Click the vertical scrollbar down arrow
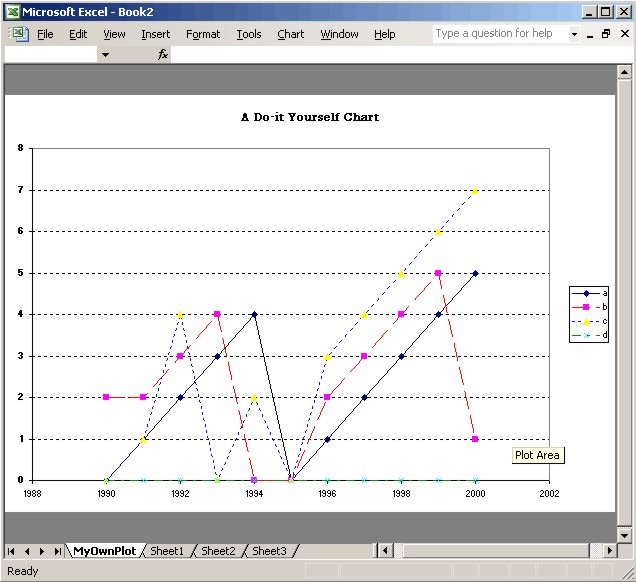636x582 pixels. click(625, 535)
